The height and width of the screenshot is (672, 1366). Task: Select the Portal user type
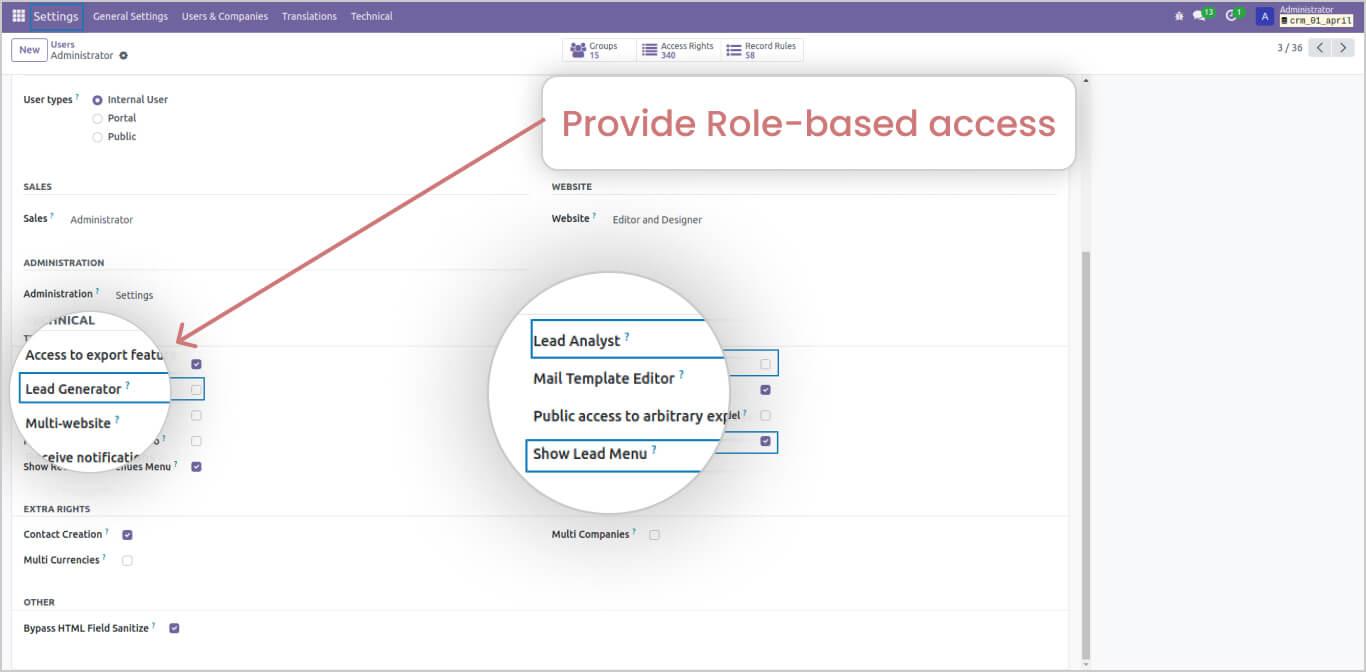point(97,117)
